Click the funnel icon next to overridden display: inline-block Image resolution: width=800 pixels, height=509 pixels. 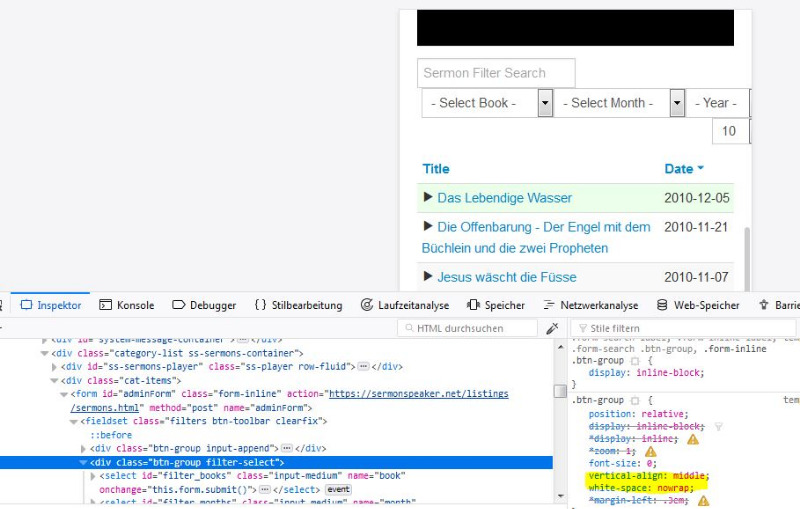tap(718, 426)
